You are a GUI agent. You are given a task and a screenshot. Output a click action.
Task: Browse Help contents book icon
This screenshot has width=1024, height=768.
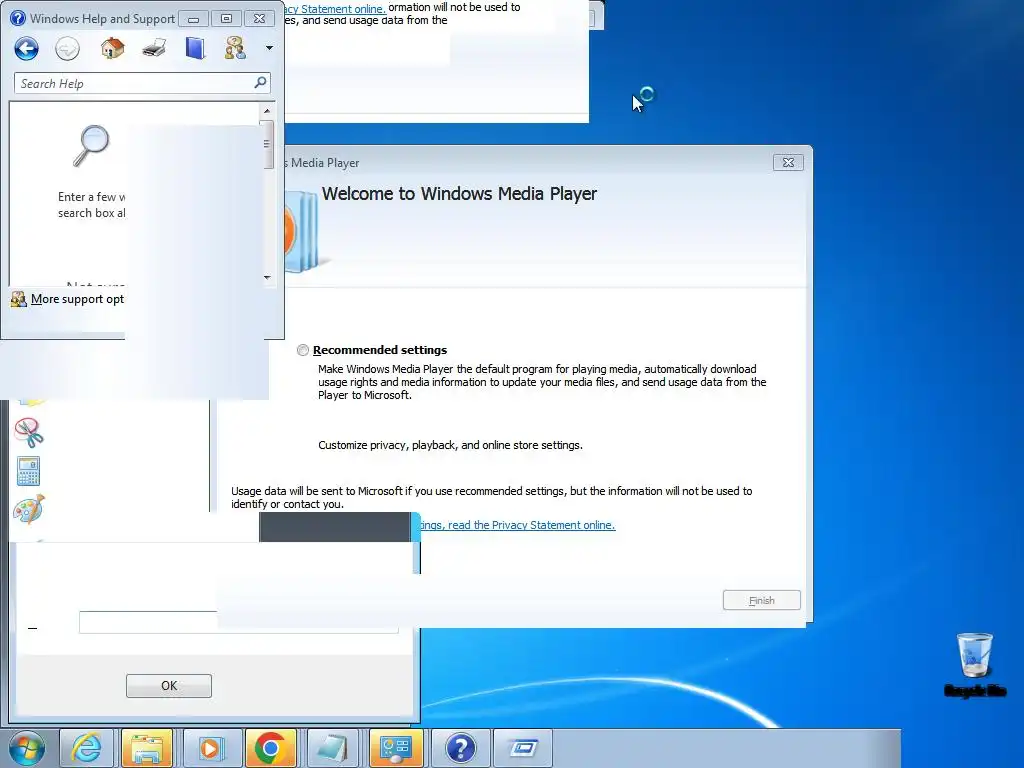point(195,48)
